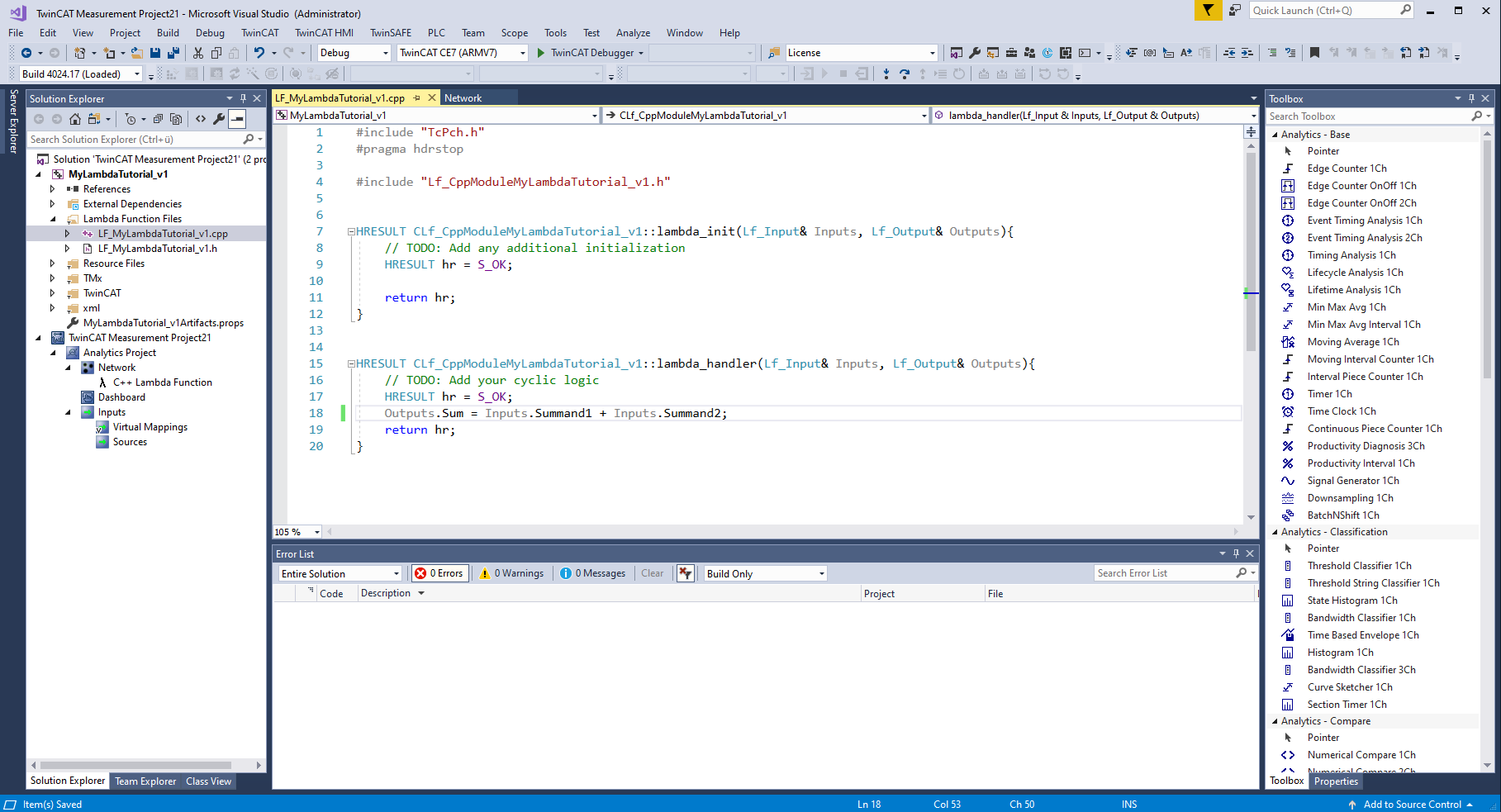The height and width of the screenshot is (812, 1501).
Task: Toggle the IntelliSense error filter icon
Action: (x=685, y=573)
